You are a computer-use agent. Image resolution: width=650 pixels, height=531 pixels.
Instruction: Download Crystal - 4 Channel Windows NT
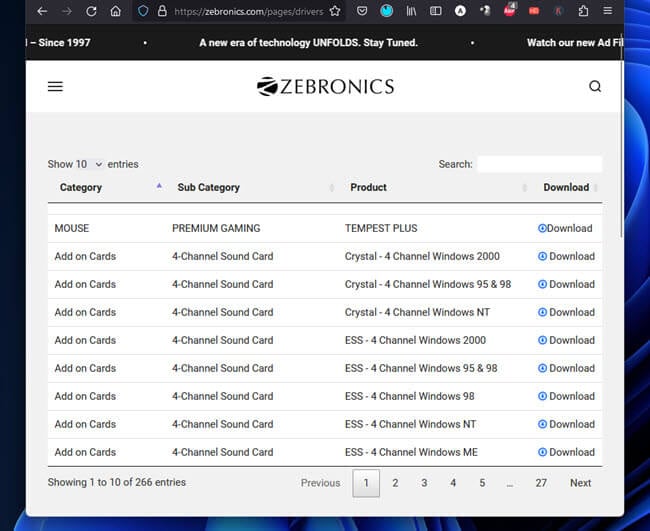566,312
